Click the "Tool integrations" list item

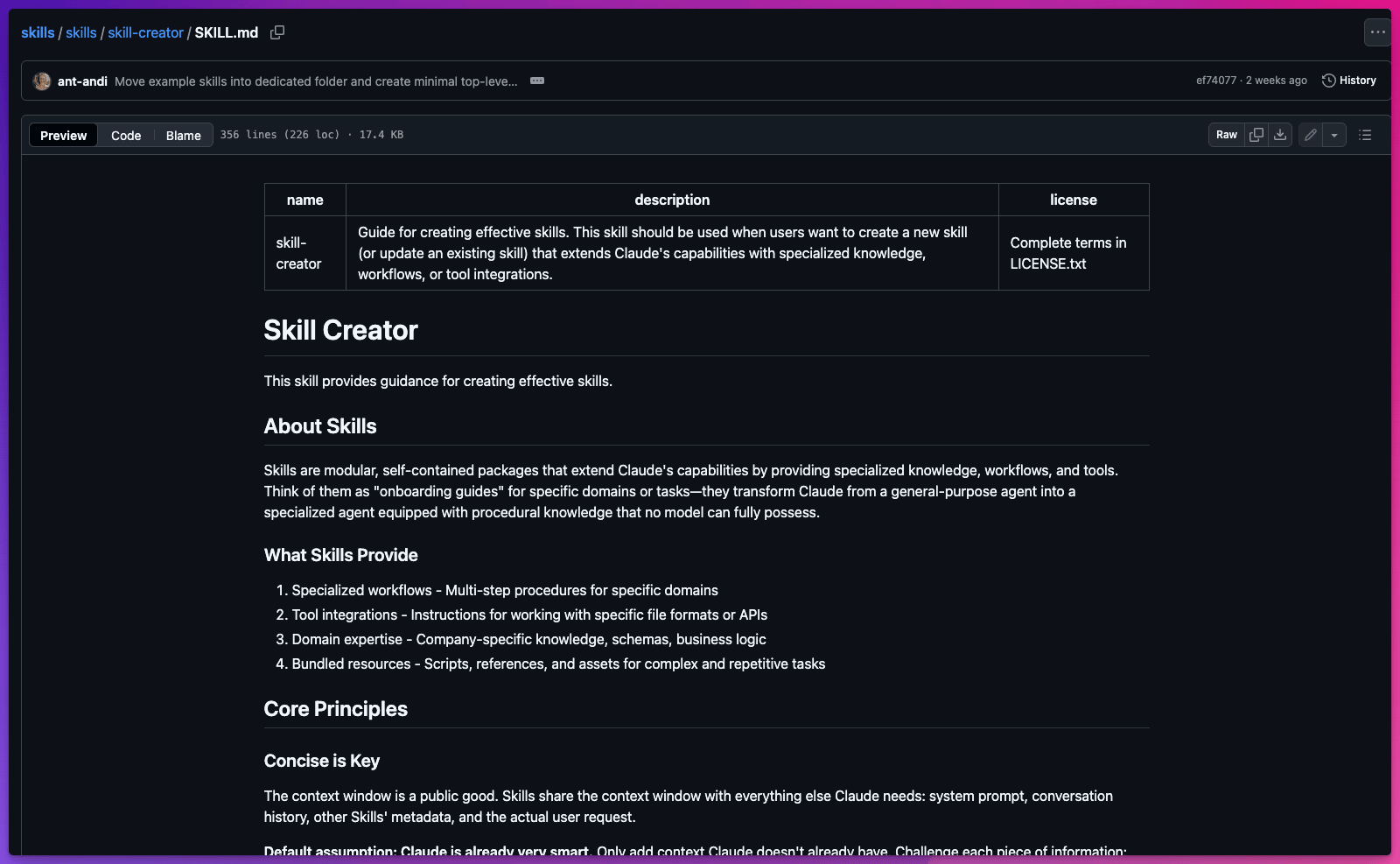529,615
